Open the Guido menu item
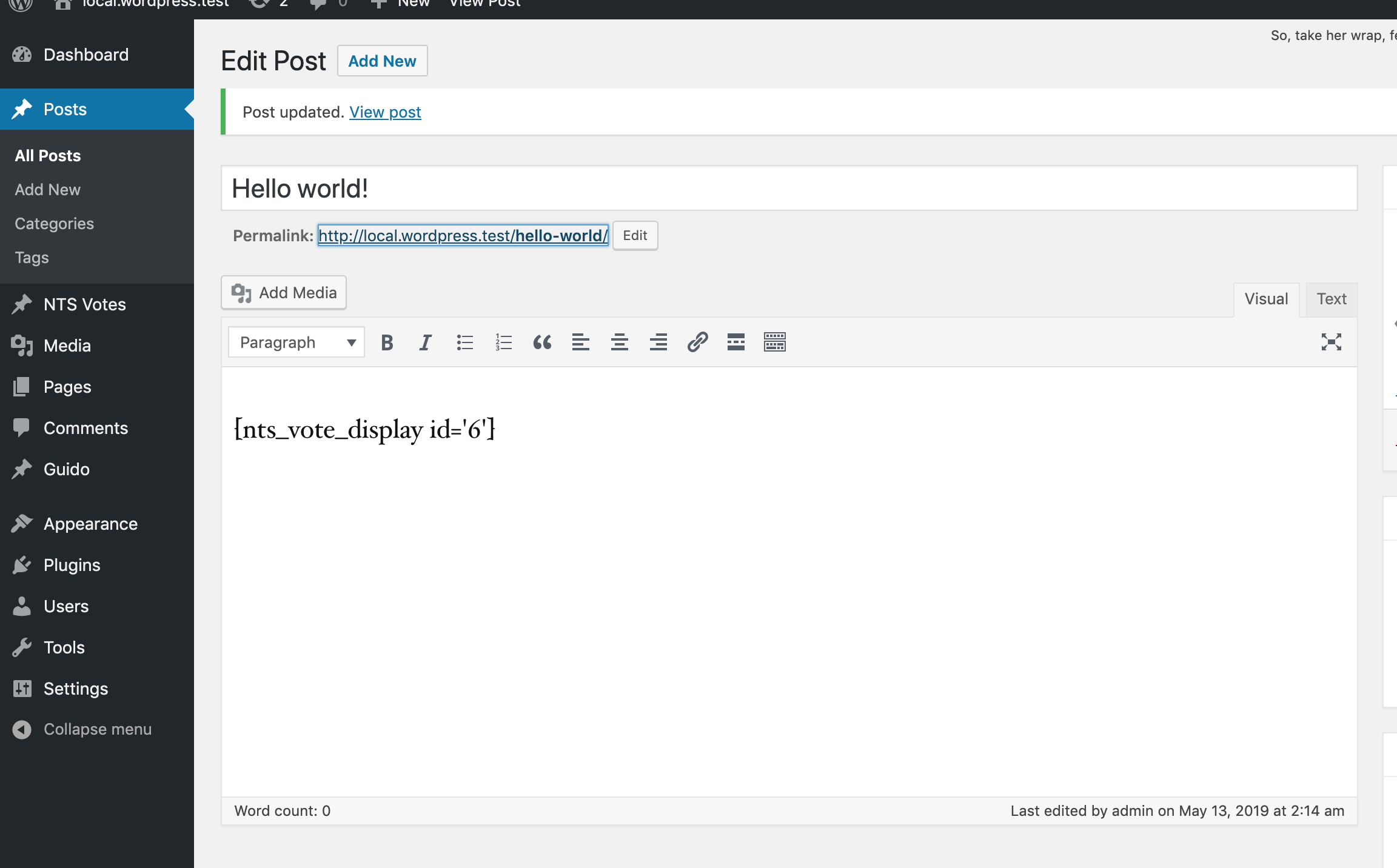This screenshot has height=868, width=1397. 97,469
